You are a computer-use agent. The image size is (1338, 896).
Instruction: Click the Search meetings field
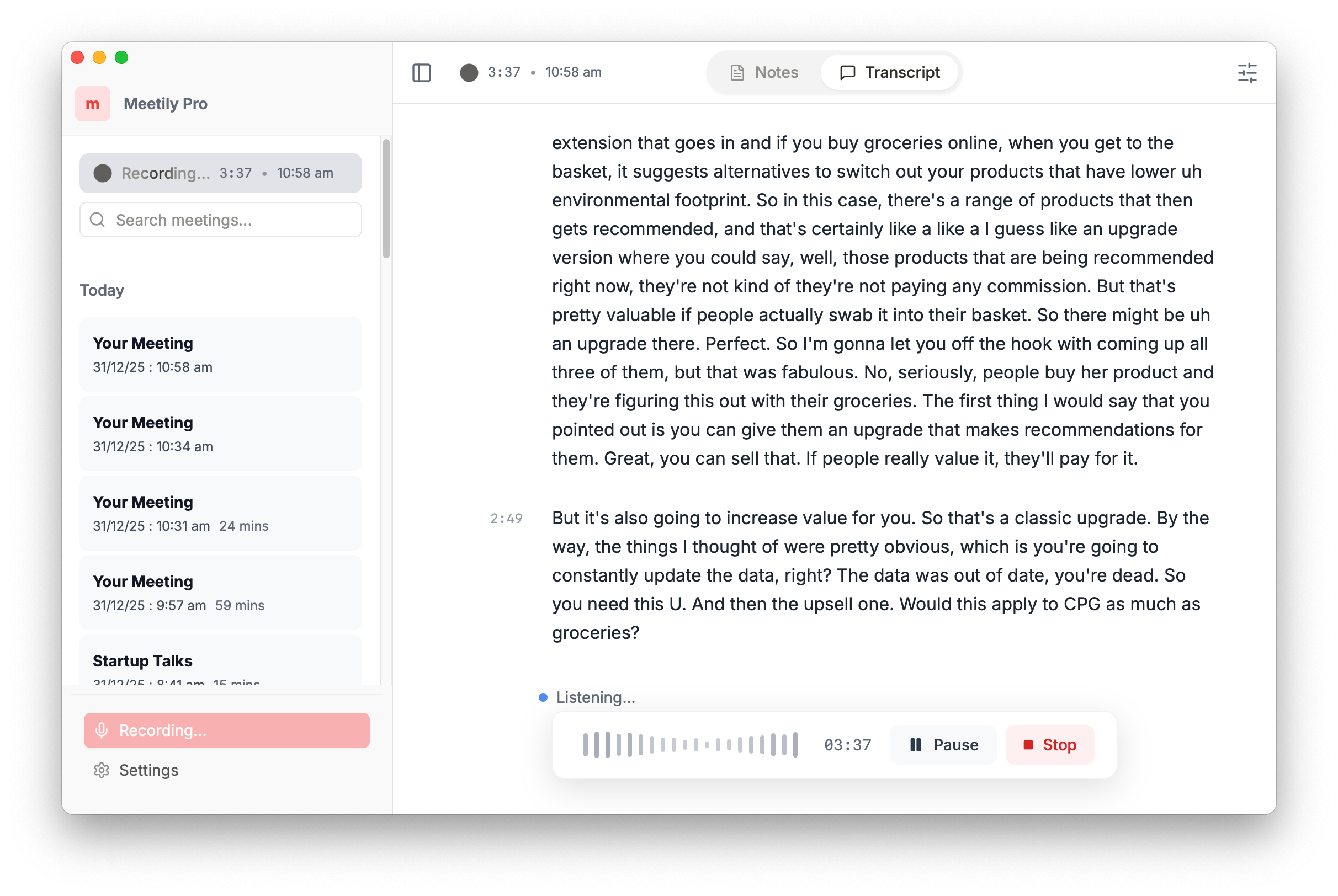[221, 220]
